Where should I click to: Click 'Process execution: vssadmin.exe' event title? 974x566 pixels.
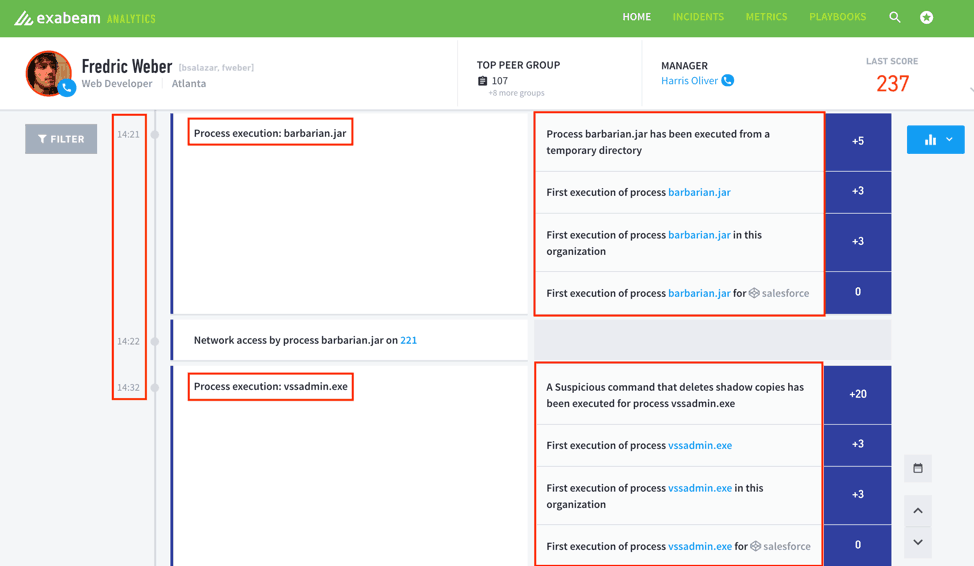click(271, 386)
